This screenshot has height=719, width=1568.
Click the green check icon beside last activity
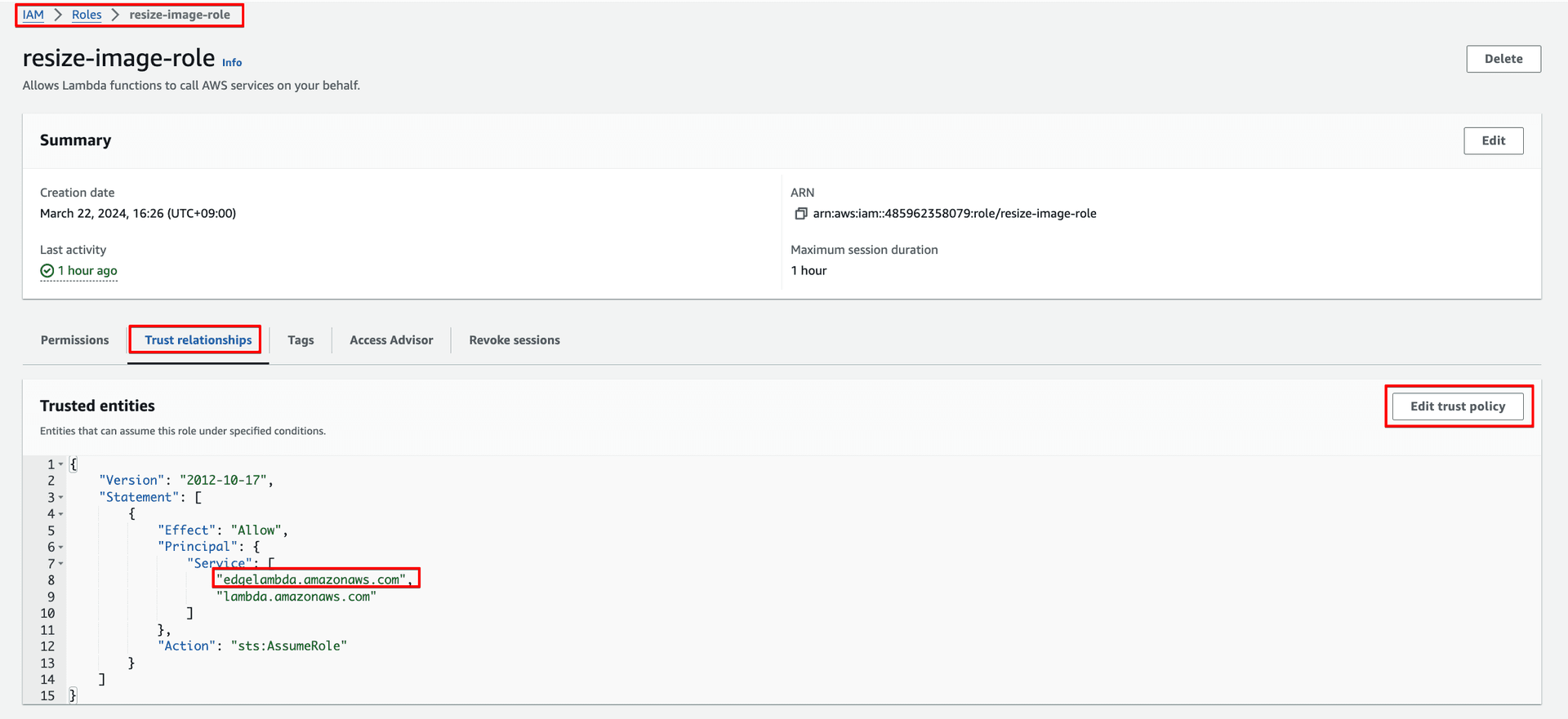[47, 271]
